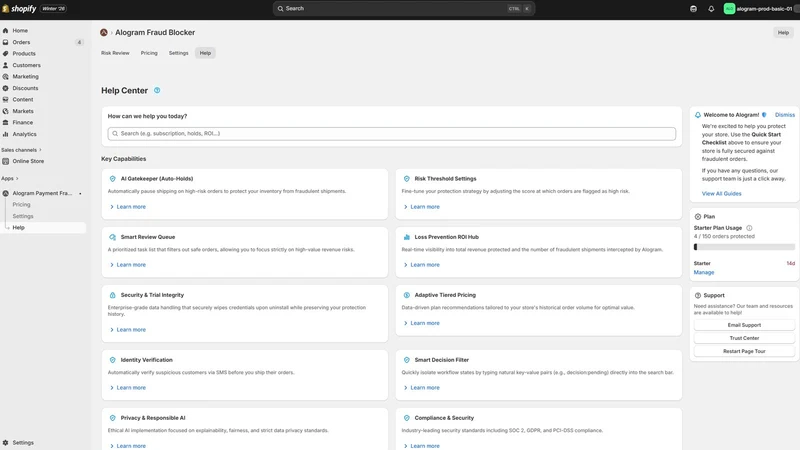The width and height of the screenshot is (800, 450).
Task: Open the sidekick icon beside the bell
Action: [693, 9]
